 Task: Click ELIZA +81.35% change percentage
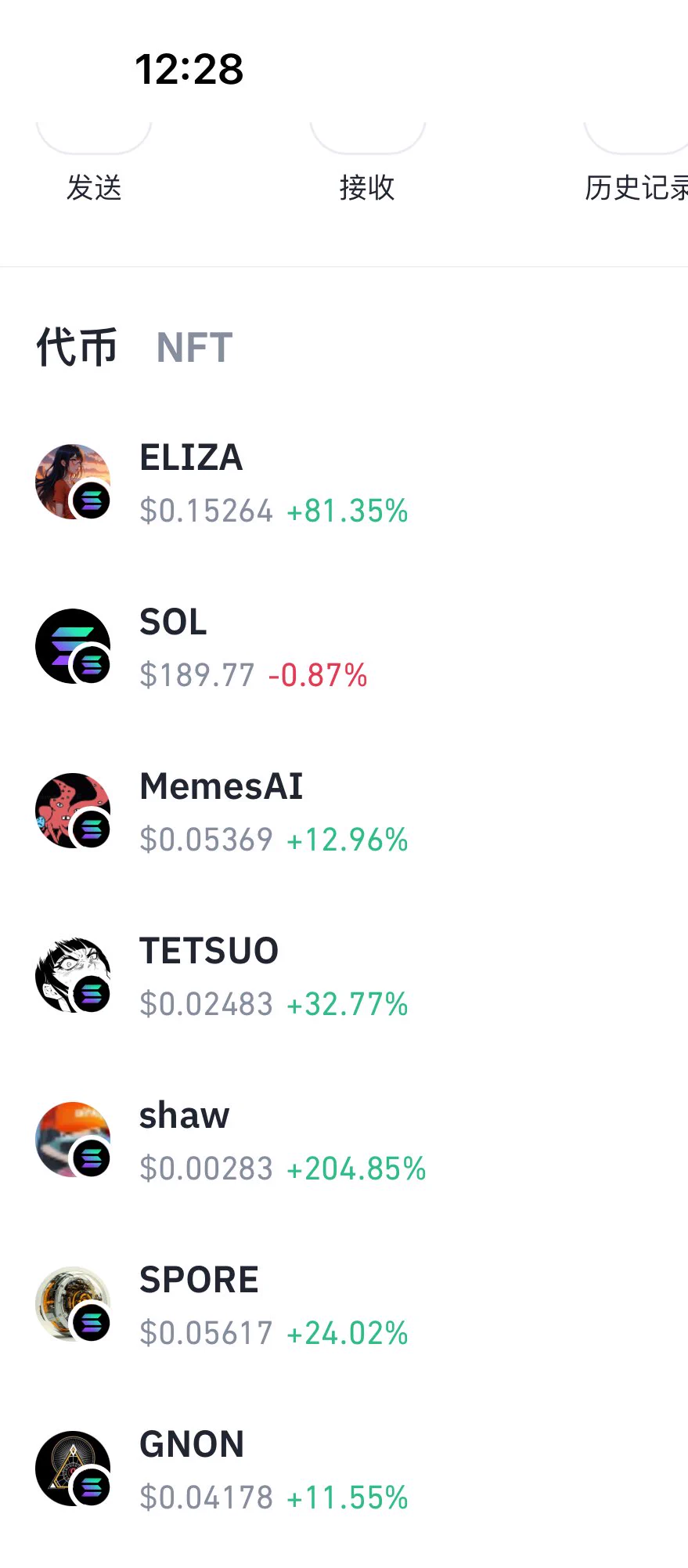pyautogui.click(x=348, y=511)
